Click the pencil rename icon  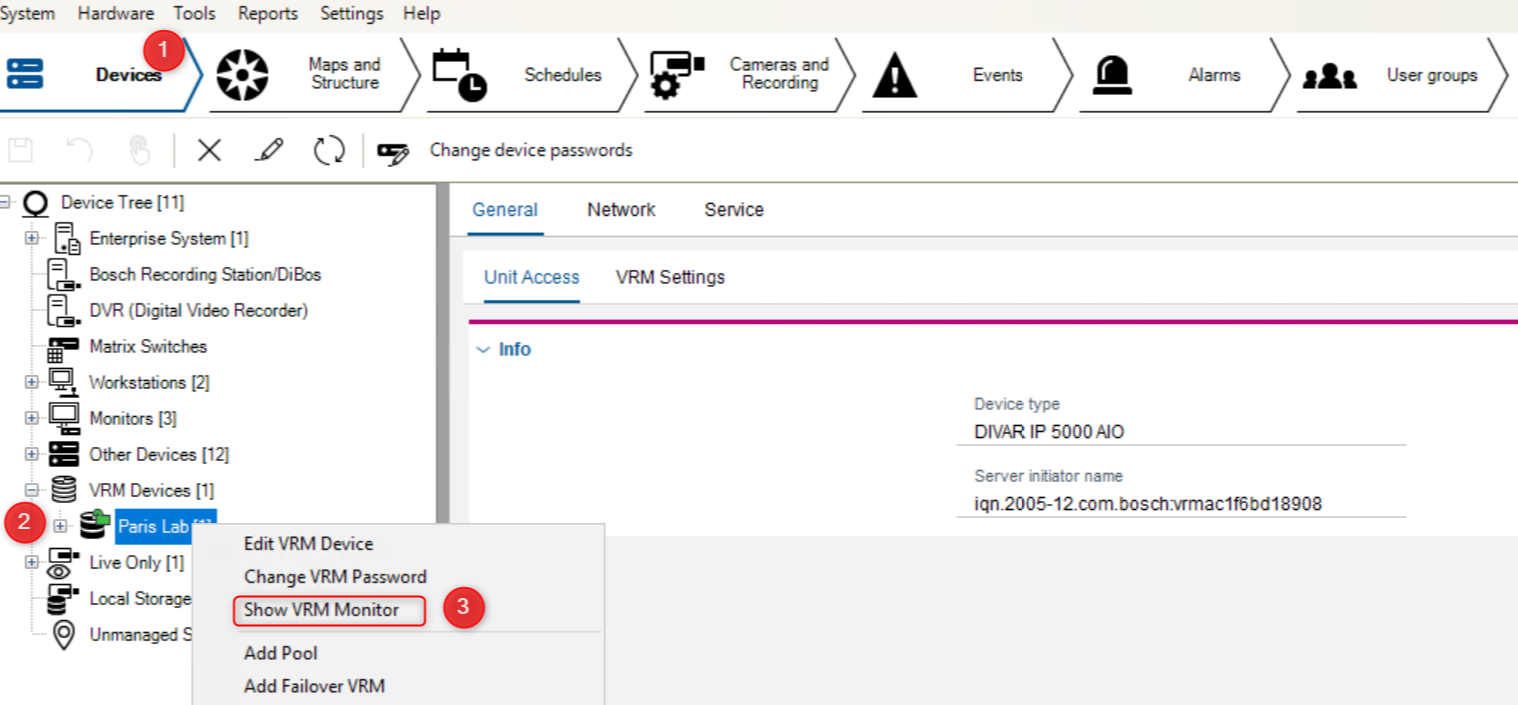[268, 150]
